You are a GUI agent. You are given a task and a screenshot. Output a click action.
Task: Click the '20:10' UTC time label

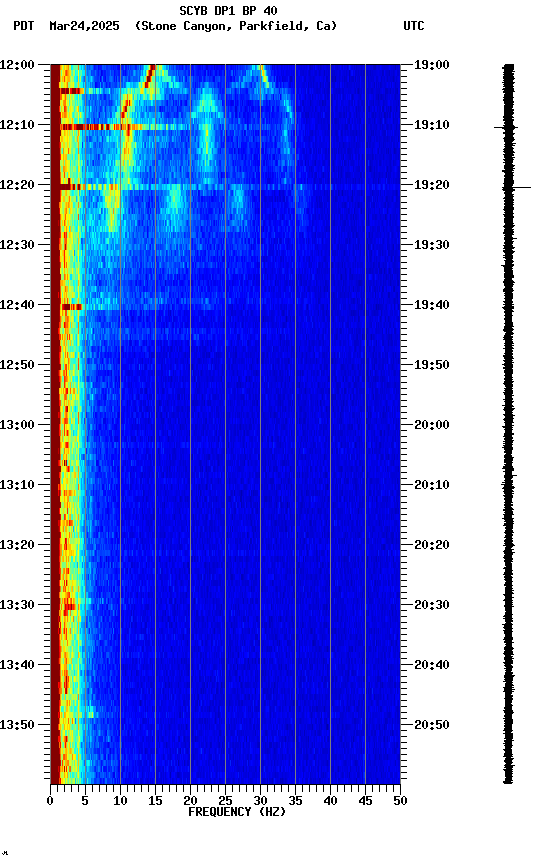[432, 485]
